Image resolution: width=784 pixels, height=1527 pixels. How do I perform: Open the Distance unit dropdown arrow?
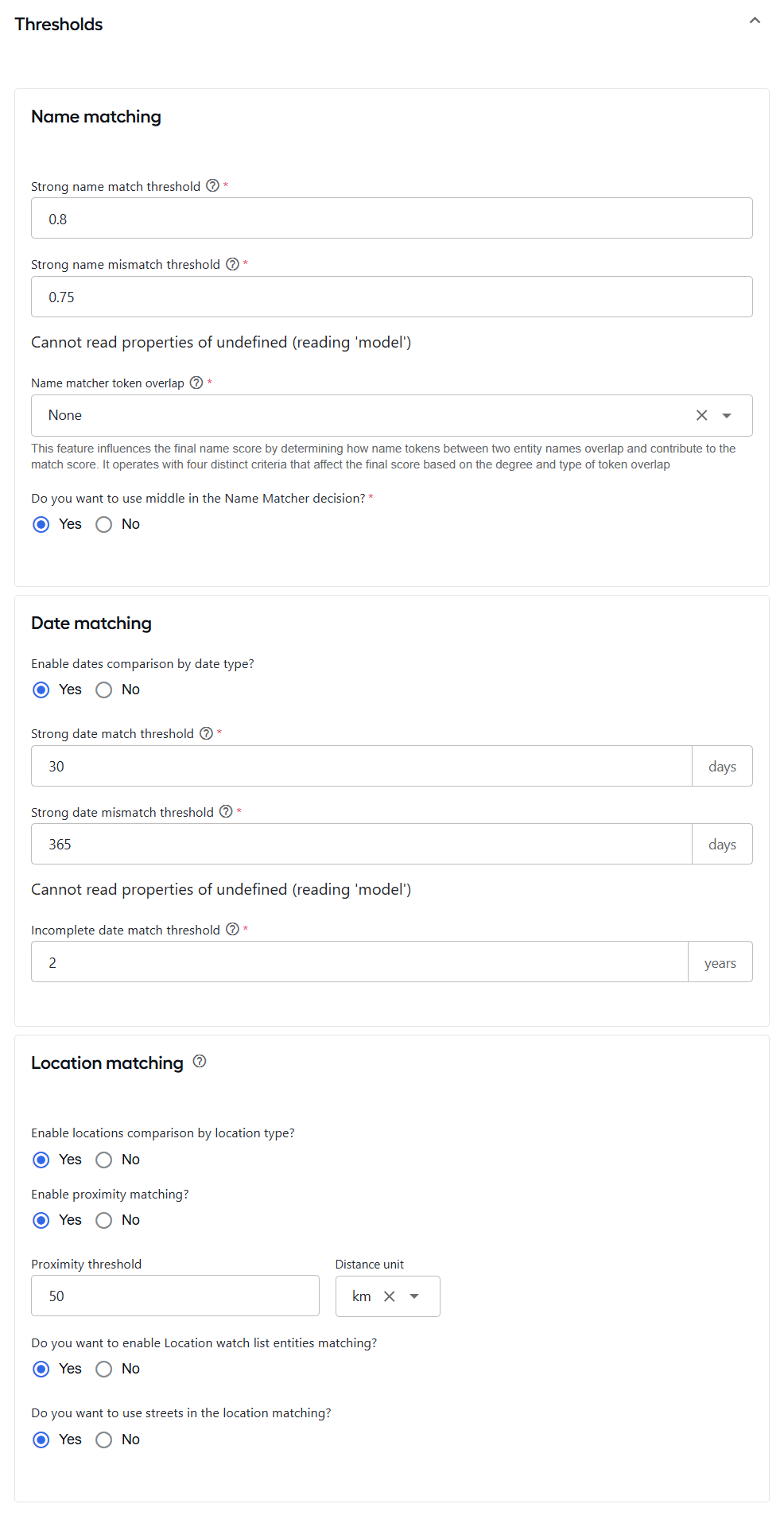click(414, 1296)
